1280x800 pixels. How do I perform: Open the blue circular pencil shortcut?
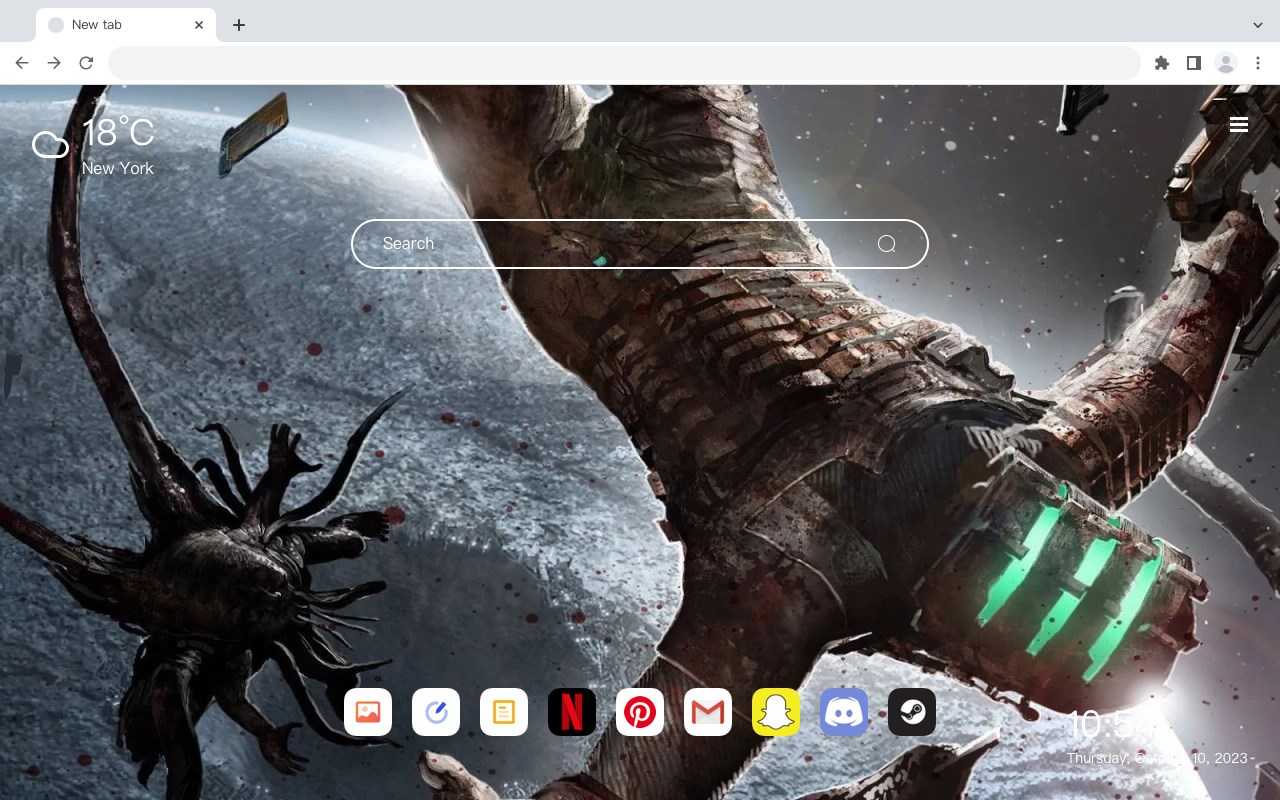pyautogui.click(x=436, y=712)
